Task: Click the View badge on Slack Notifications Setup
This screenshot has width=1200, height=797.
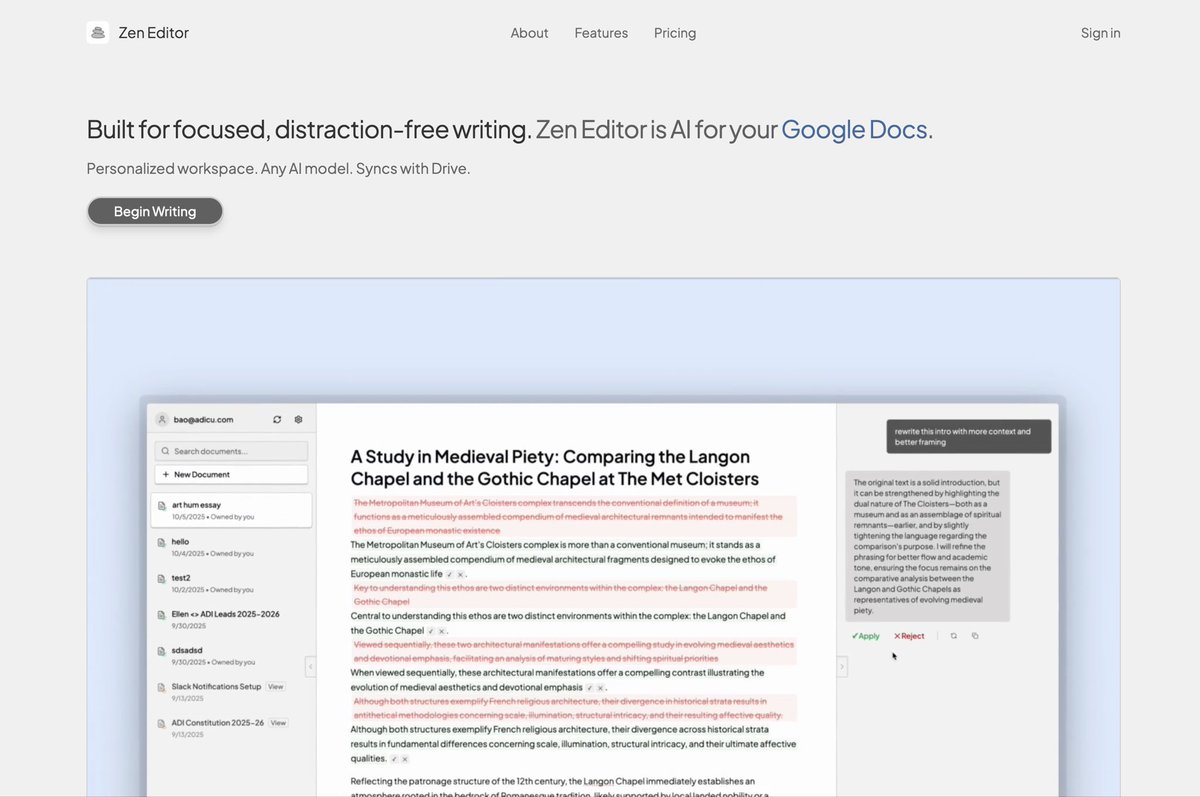Action: click(x=275, y=687)
